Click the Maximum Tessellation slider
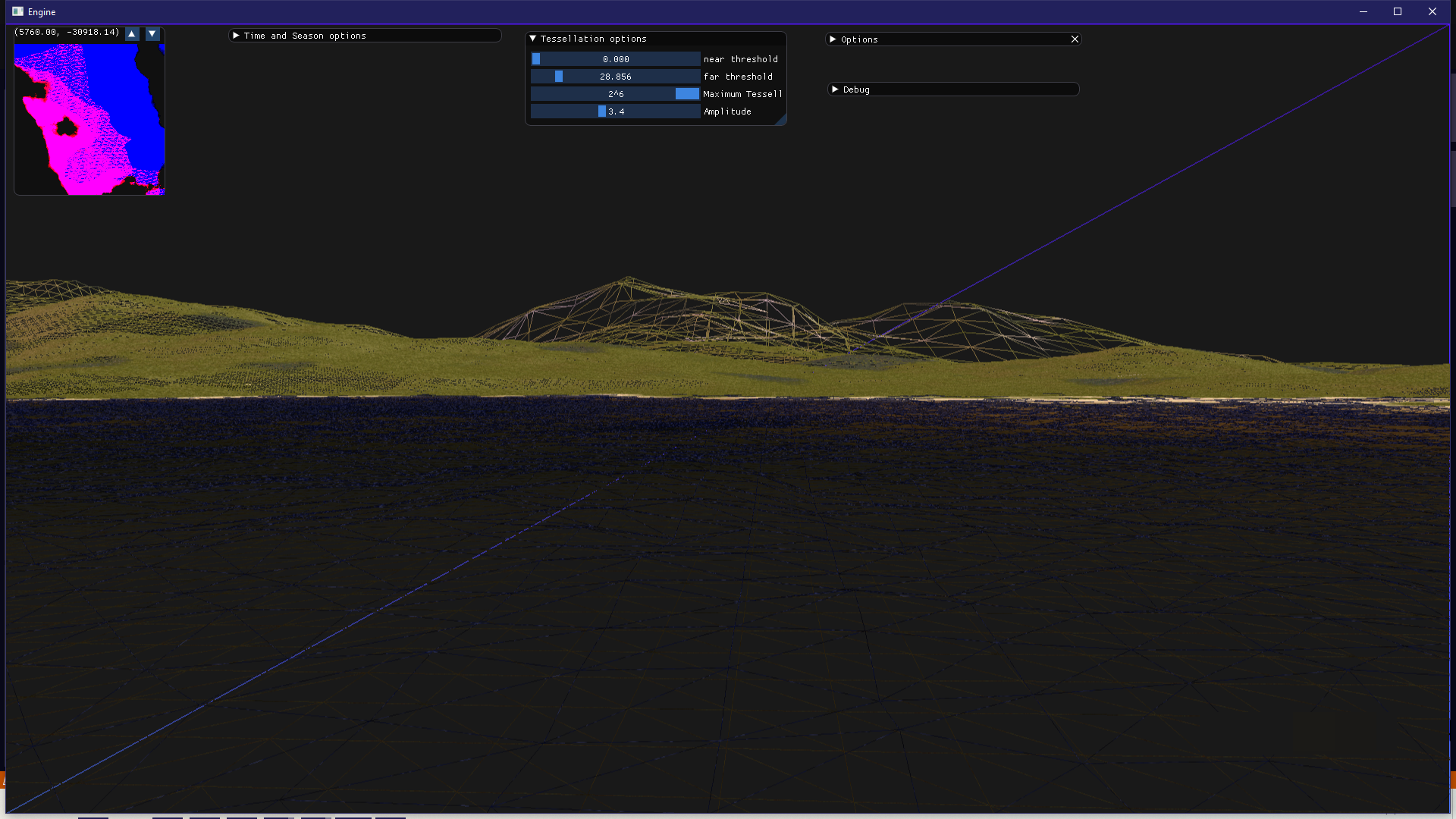This screenshot has width=1456, height=819. 615,94
